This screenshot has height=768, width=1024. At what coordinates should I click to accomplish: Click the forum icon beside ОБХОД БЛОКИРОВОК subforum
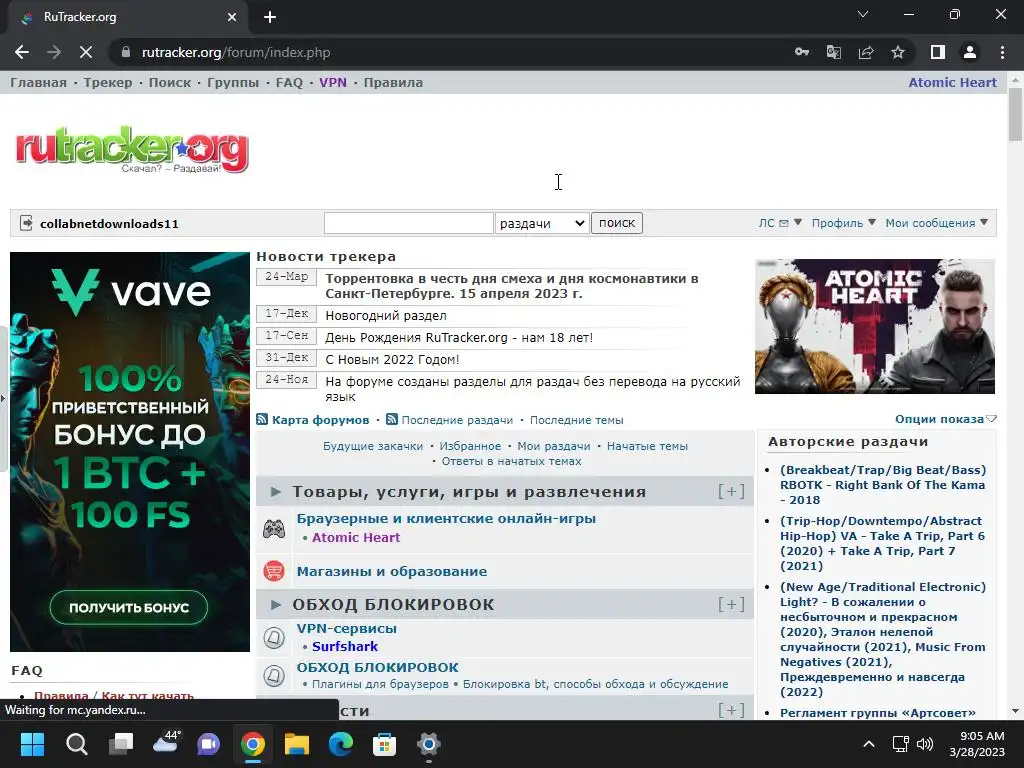point(274,675)
